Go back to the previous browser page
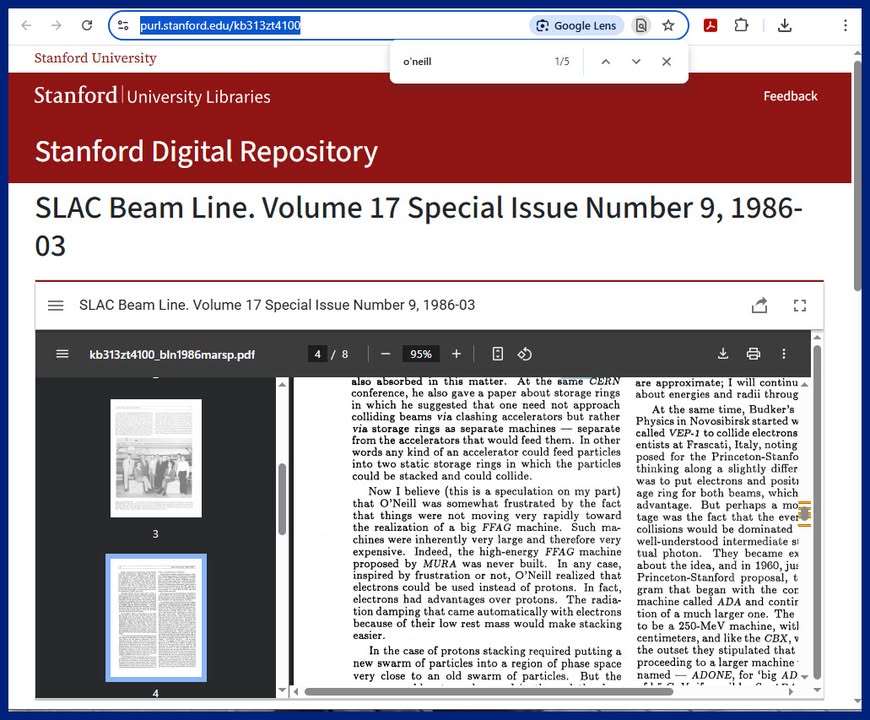 coord(26,26)
